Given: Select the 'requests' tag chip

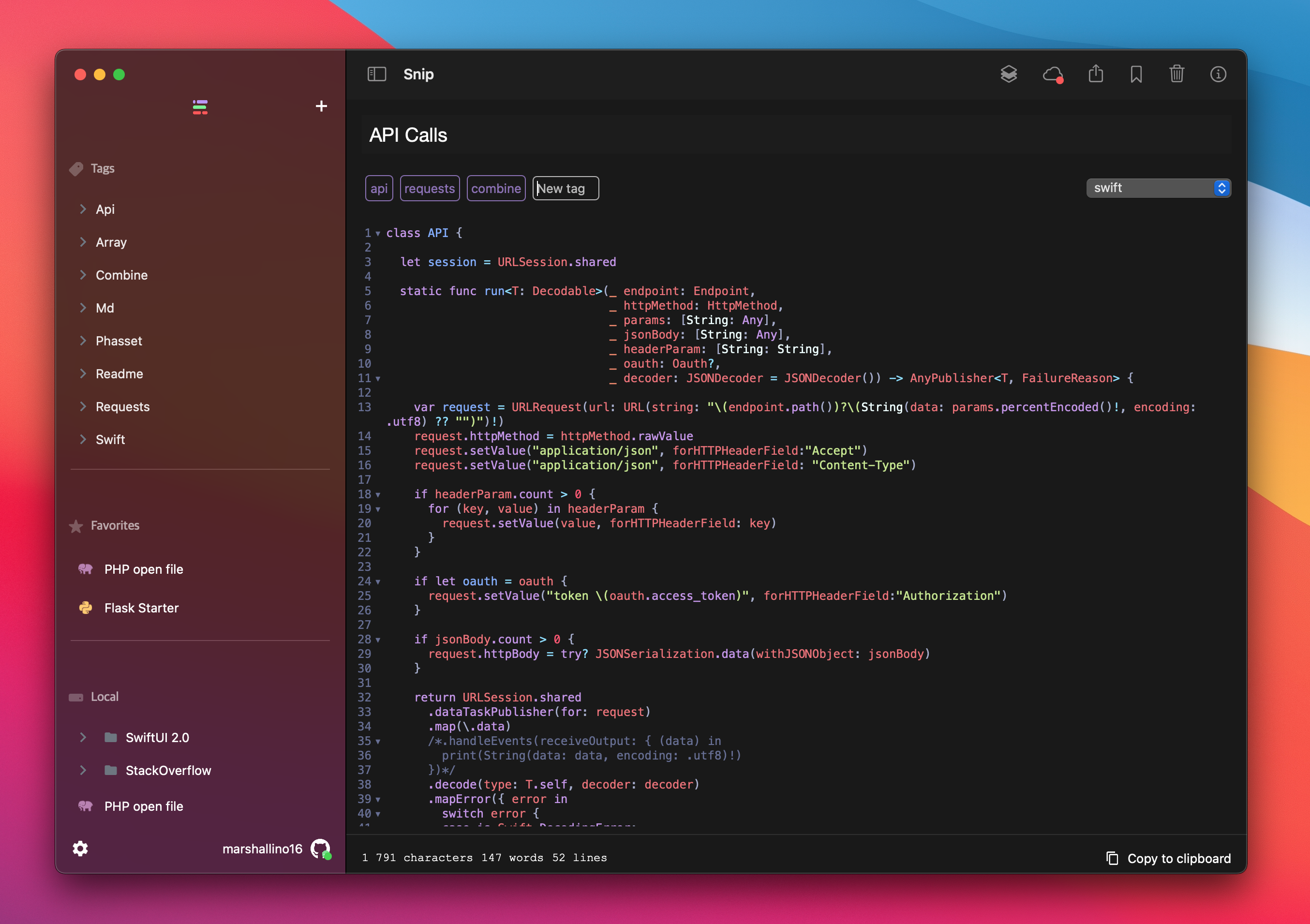Looking at the screenshot, I should [x=430, y=188].
